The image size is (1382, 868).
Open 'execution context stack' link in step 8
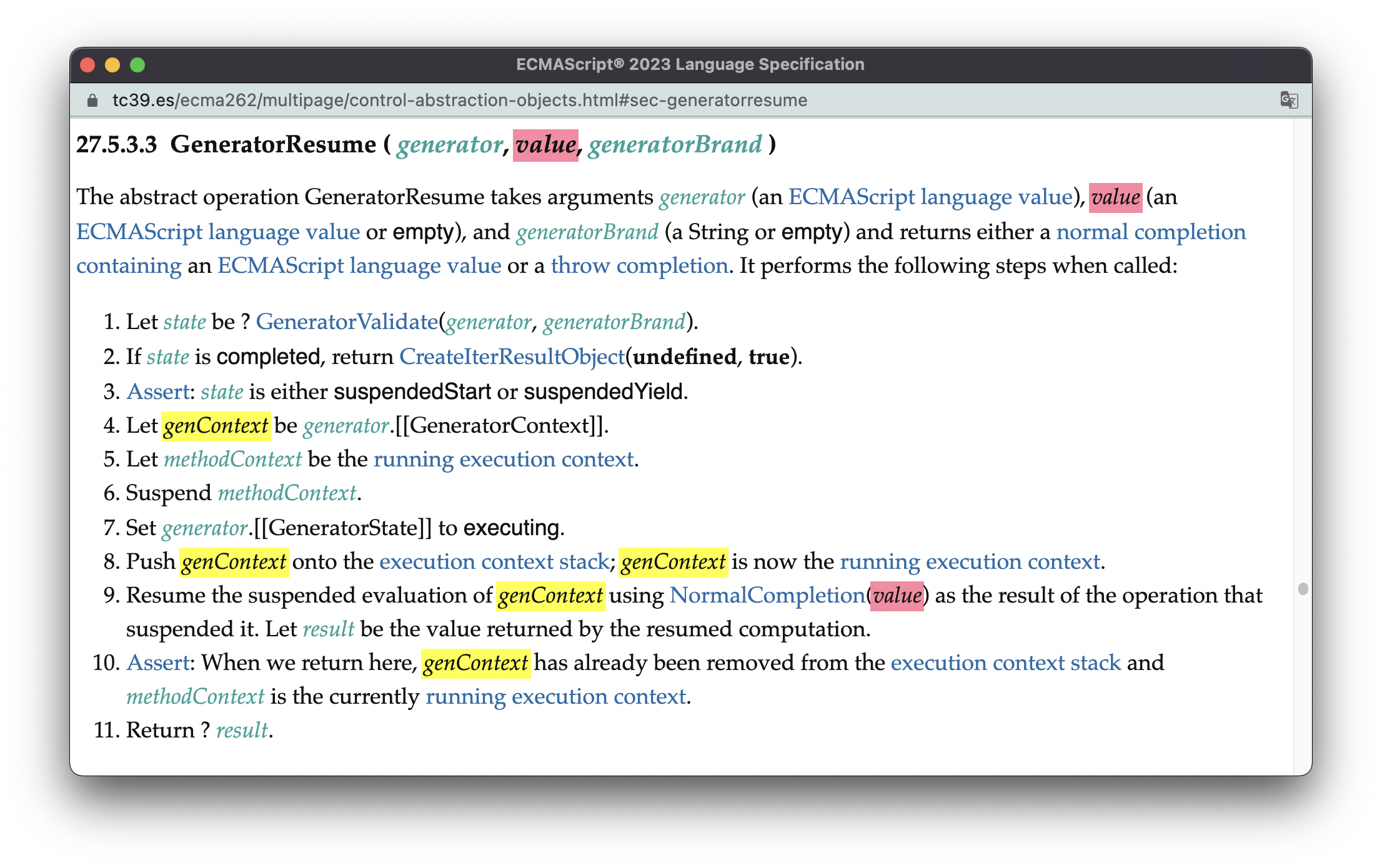point(494,561)
